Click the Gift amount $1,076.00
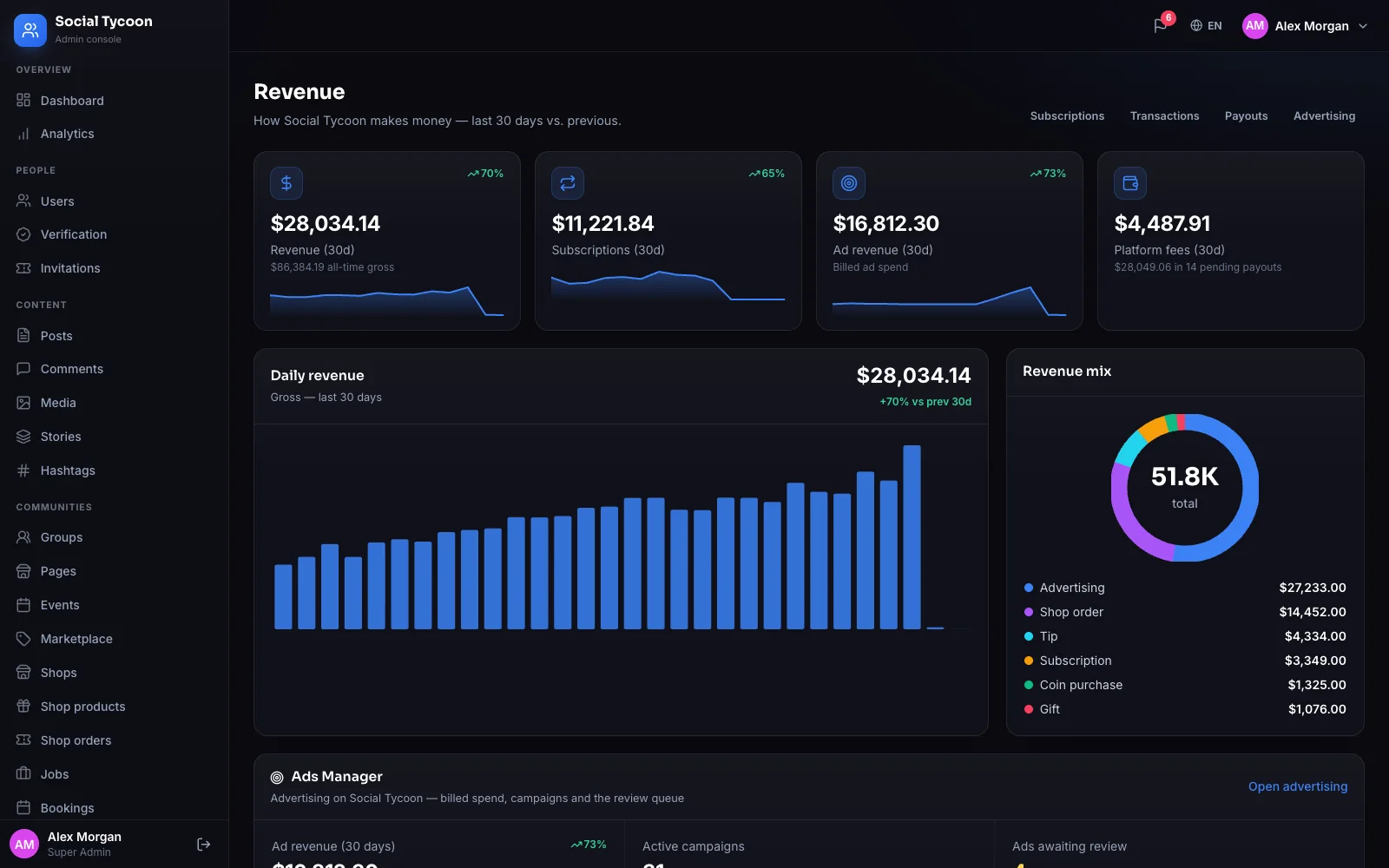The width and height of the screenshot is (1389, 868). 1317,709
